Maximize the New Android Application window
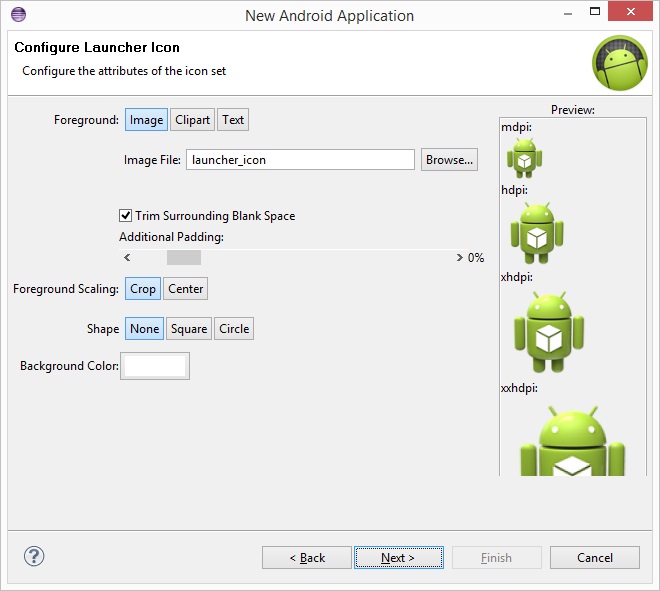This screenshot has height=591, width=660. point(595,11)
